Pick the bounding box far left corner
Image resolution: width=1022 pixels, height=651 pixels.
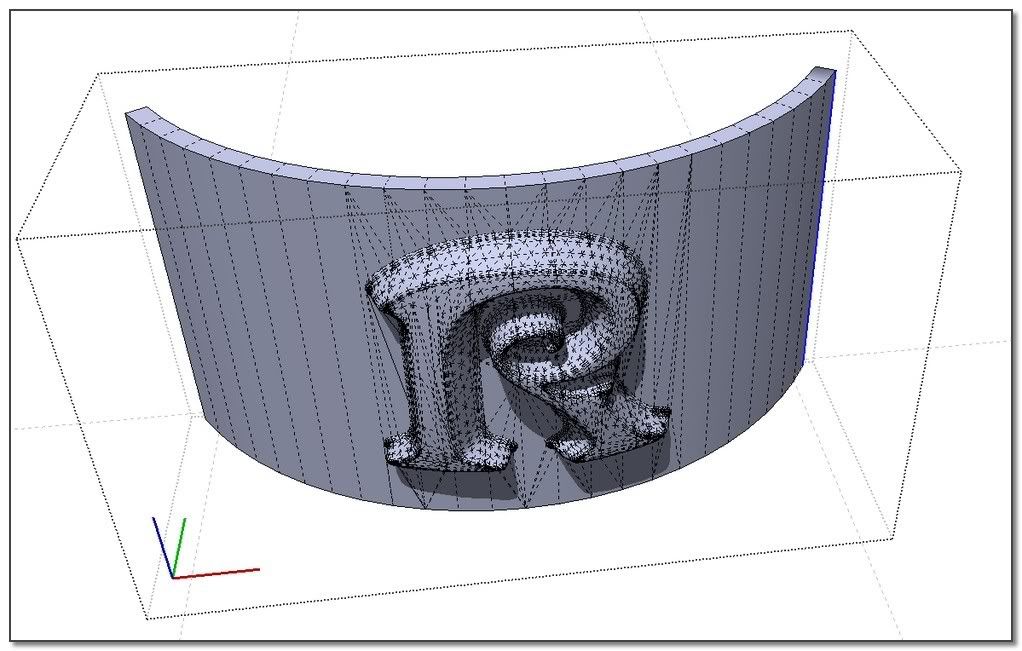point(17,239)
